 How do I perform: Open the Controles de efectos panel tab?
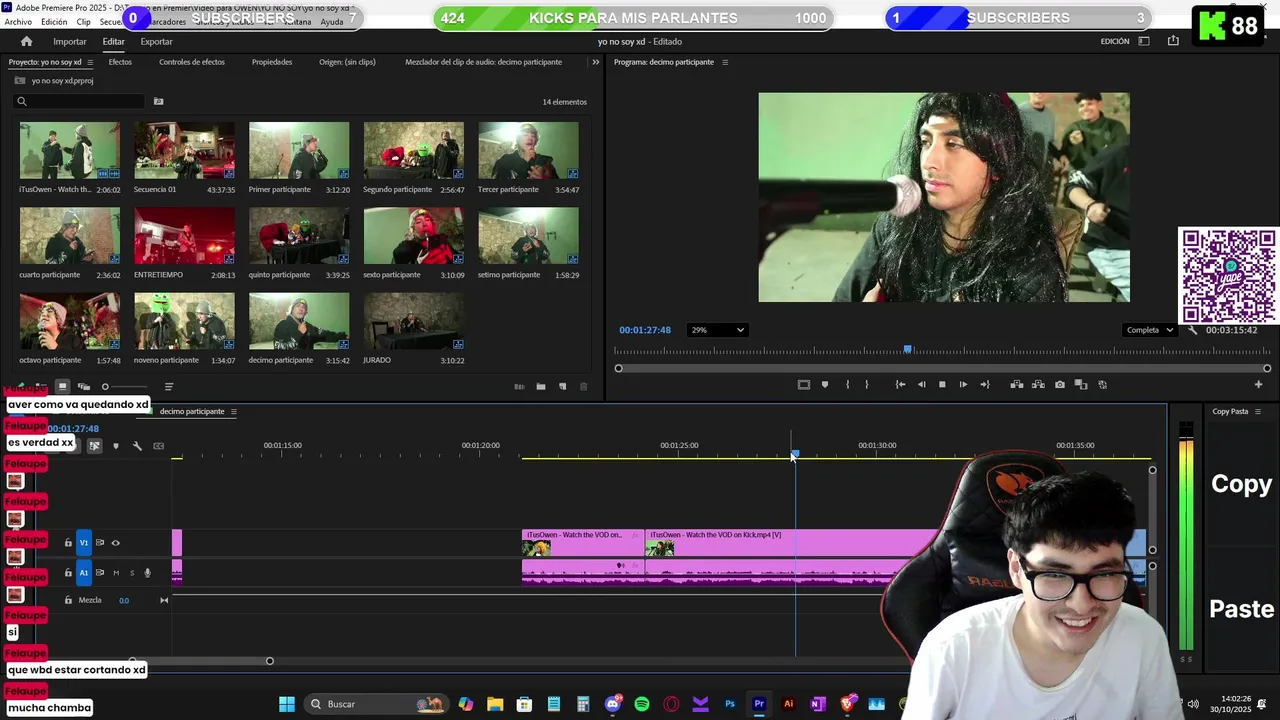click(x=192, y=62)
